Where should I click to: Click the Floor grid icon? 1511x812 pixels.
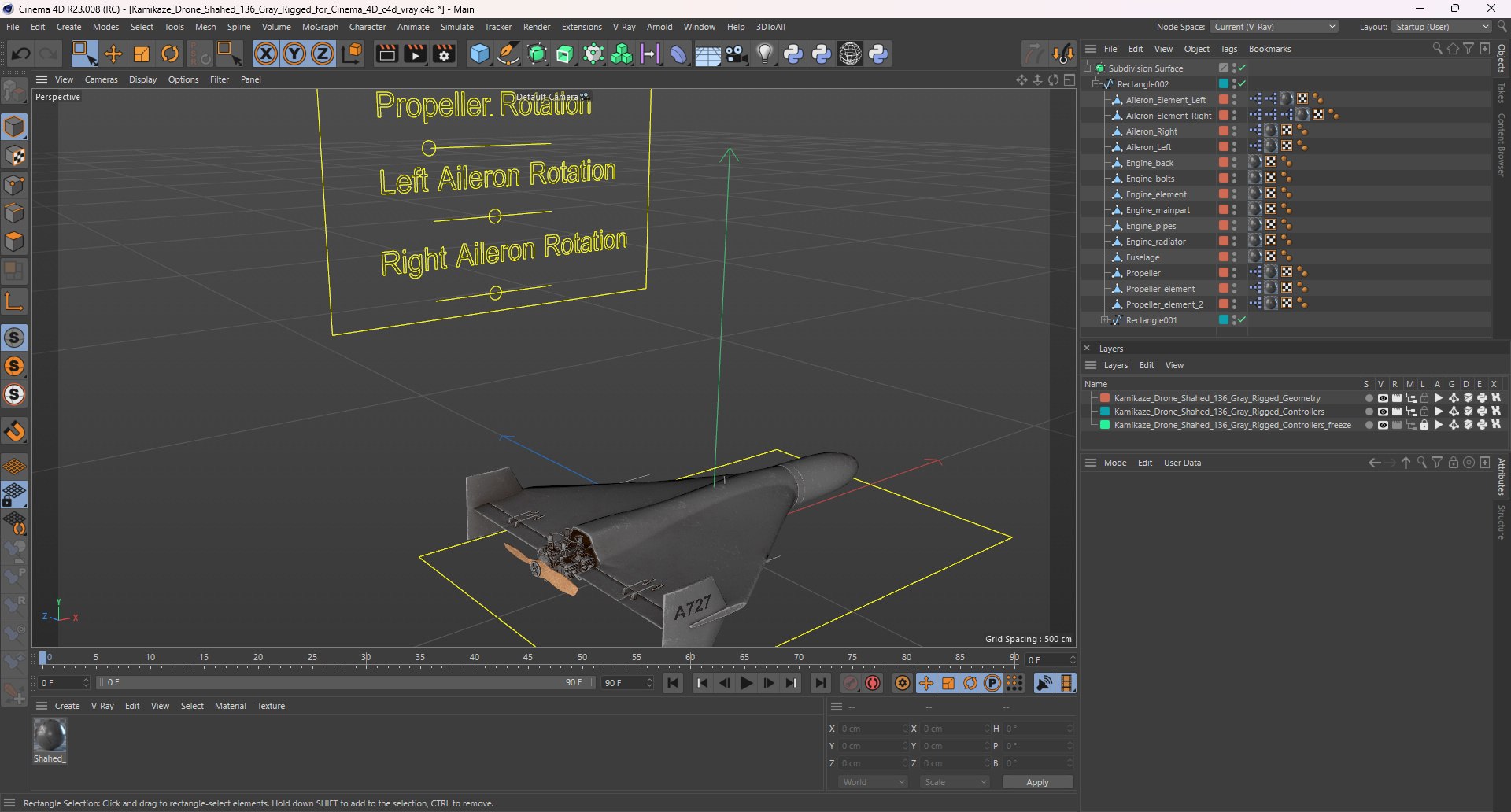707,54
